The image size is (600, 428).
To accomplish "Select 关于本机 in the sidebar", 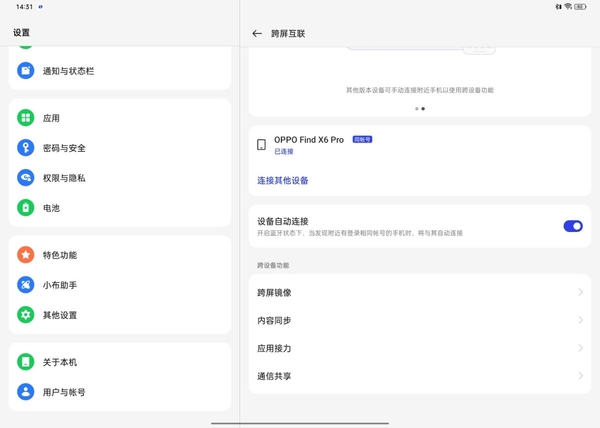I will tap(59, 362).
